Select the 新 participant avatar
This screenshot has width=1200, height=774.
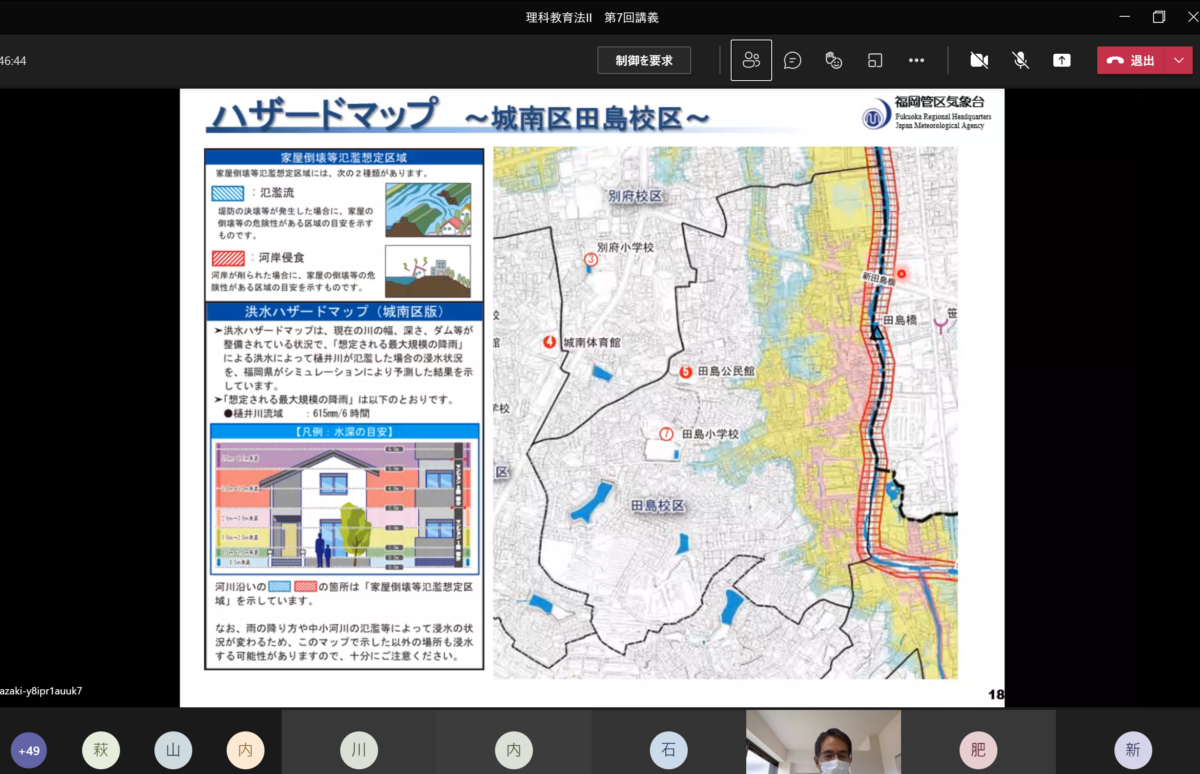coord(1132,749)
